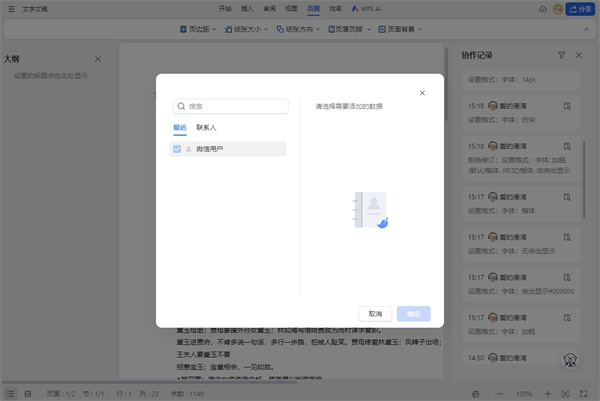Check the 微信用户 contact checkbox

click(177, 149)
